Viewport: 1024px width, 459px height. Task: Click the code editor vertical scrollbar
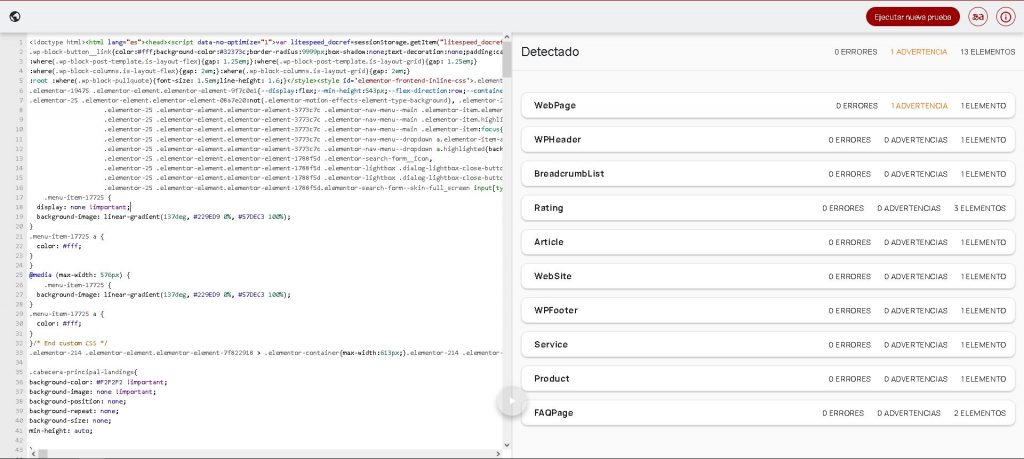(x=506, y=60)
